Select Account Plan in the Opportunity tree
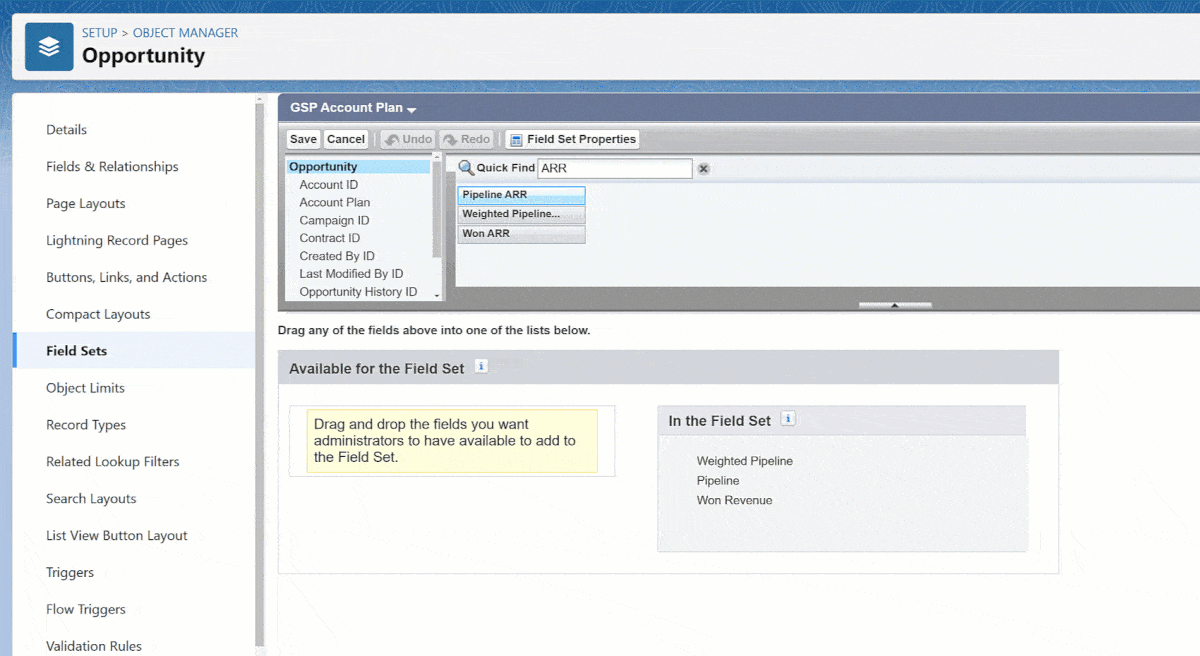The image size is (1200, 656). [334, 202]
